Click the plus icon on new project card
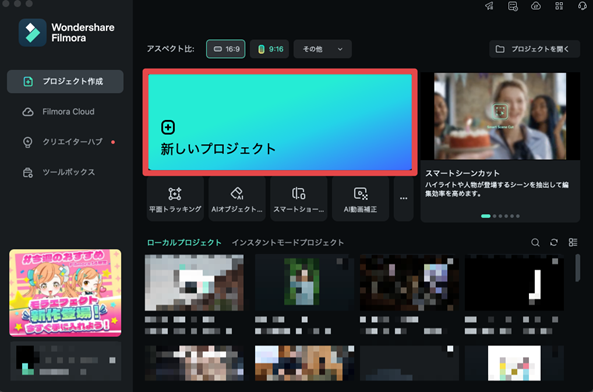Screen dimensions: 593x392 pos(168,127)
